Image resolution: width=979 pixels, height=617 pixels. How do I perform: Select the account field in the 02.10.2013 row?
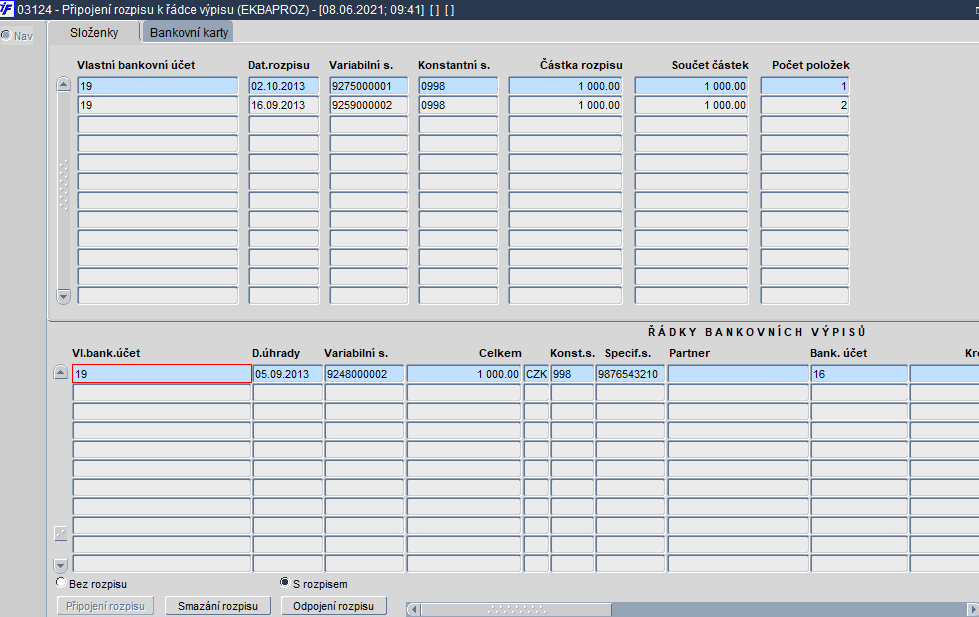(x=158, y=86)
